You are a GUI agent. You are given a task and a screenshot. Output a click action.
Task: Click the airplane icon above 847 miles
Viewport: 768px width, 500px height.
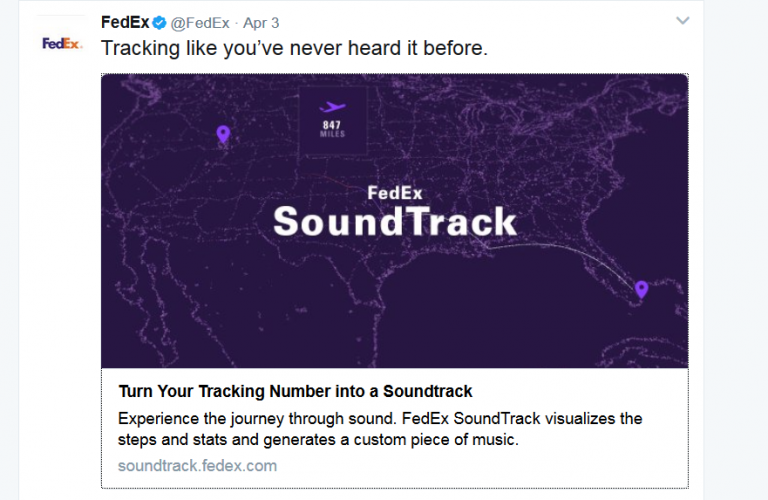point(333,107)
